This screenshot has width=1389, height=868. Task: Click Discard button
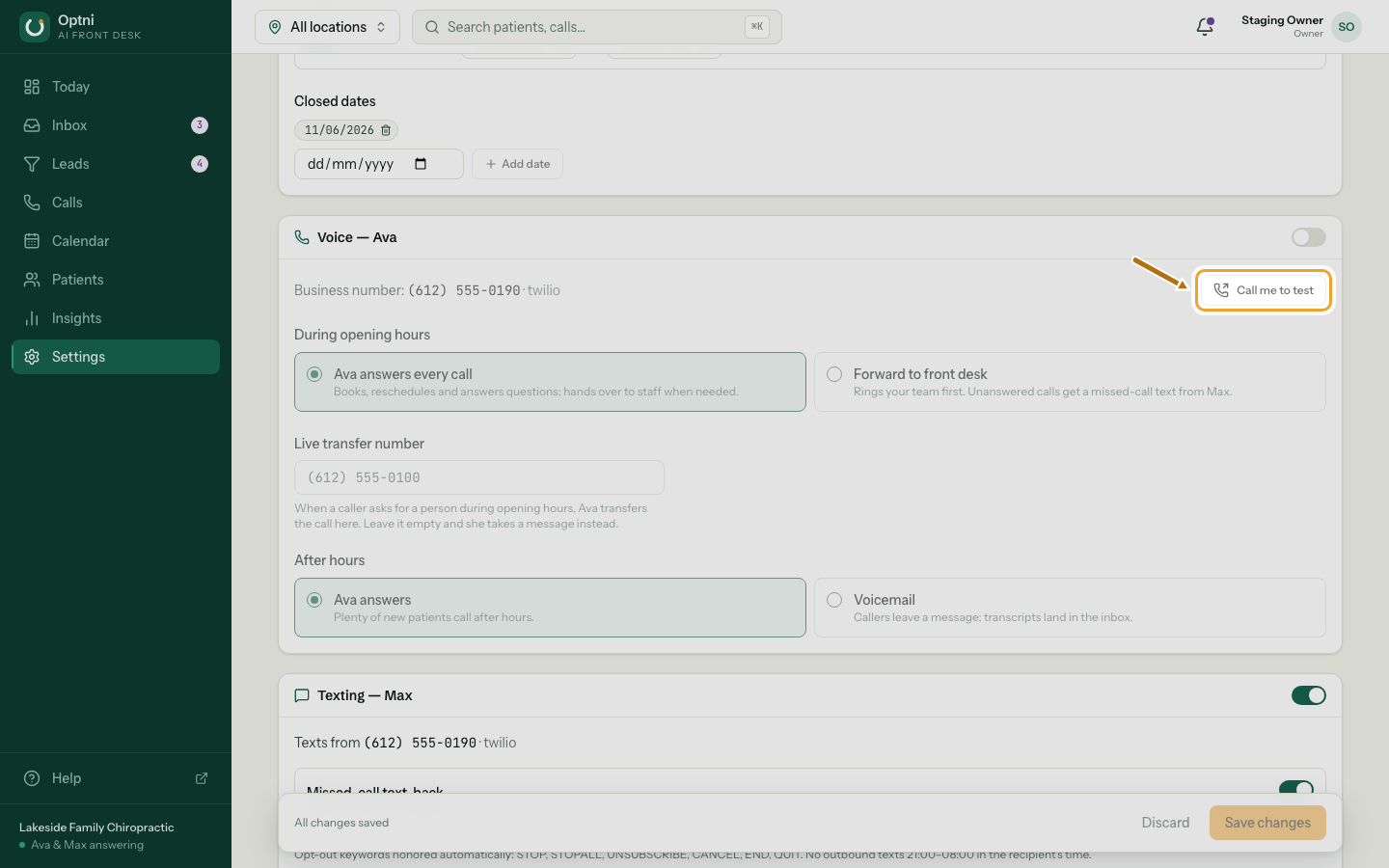point(1165,823)
